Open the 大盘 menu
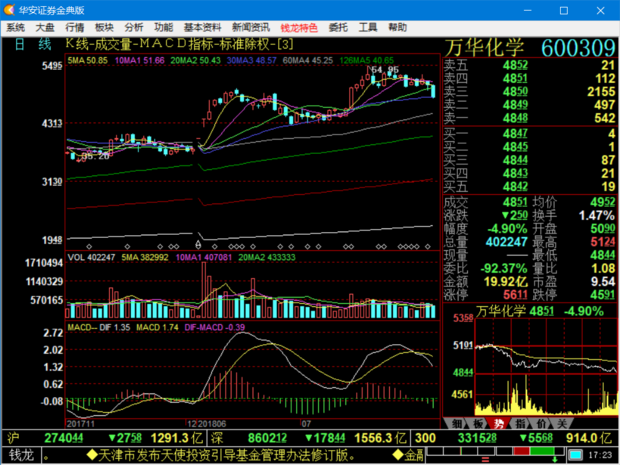 pos(45,27)
